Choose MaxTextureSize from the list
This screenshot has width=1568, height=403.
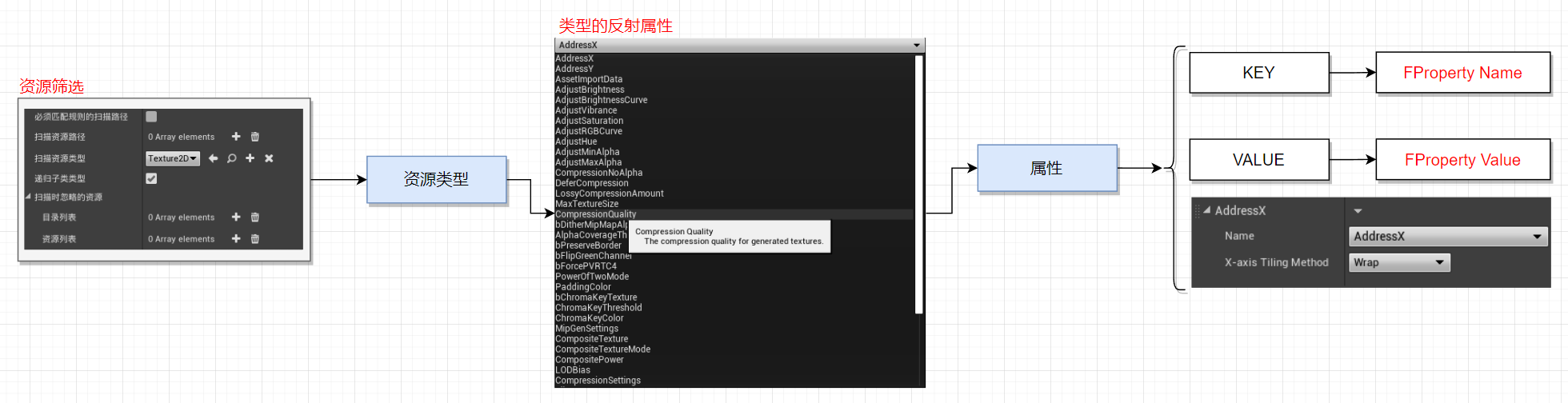(x=586, y=204)
